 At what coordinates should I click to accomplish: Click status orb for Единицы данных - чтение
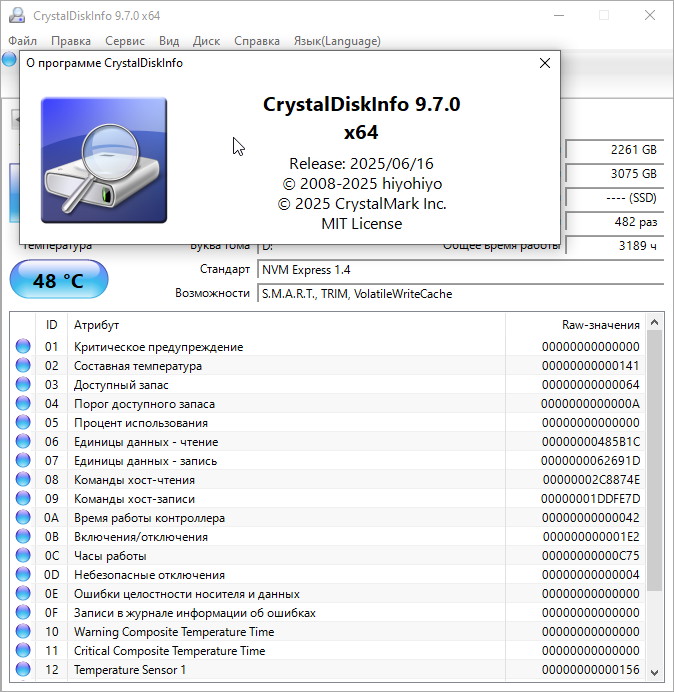[23, 441]
